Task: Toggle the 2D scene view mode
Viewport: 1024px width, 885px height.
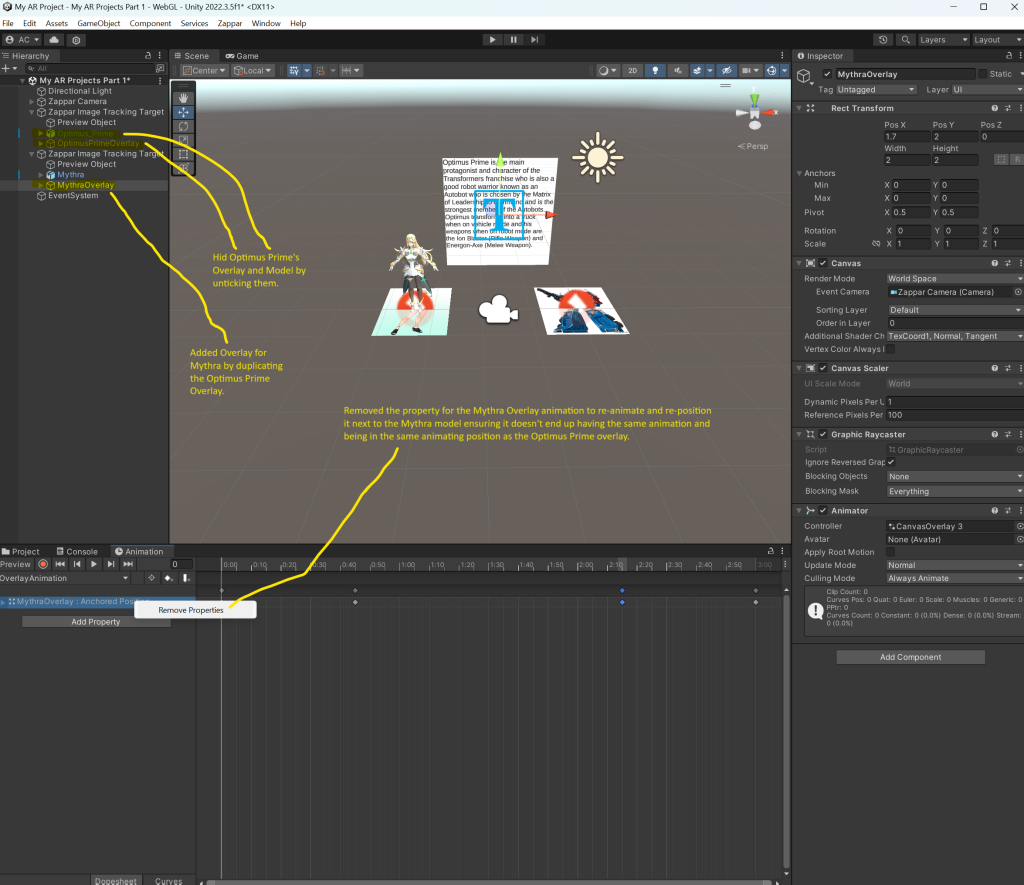Action: coord(632,71)
